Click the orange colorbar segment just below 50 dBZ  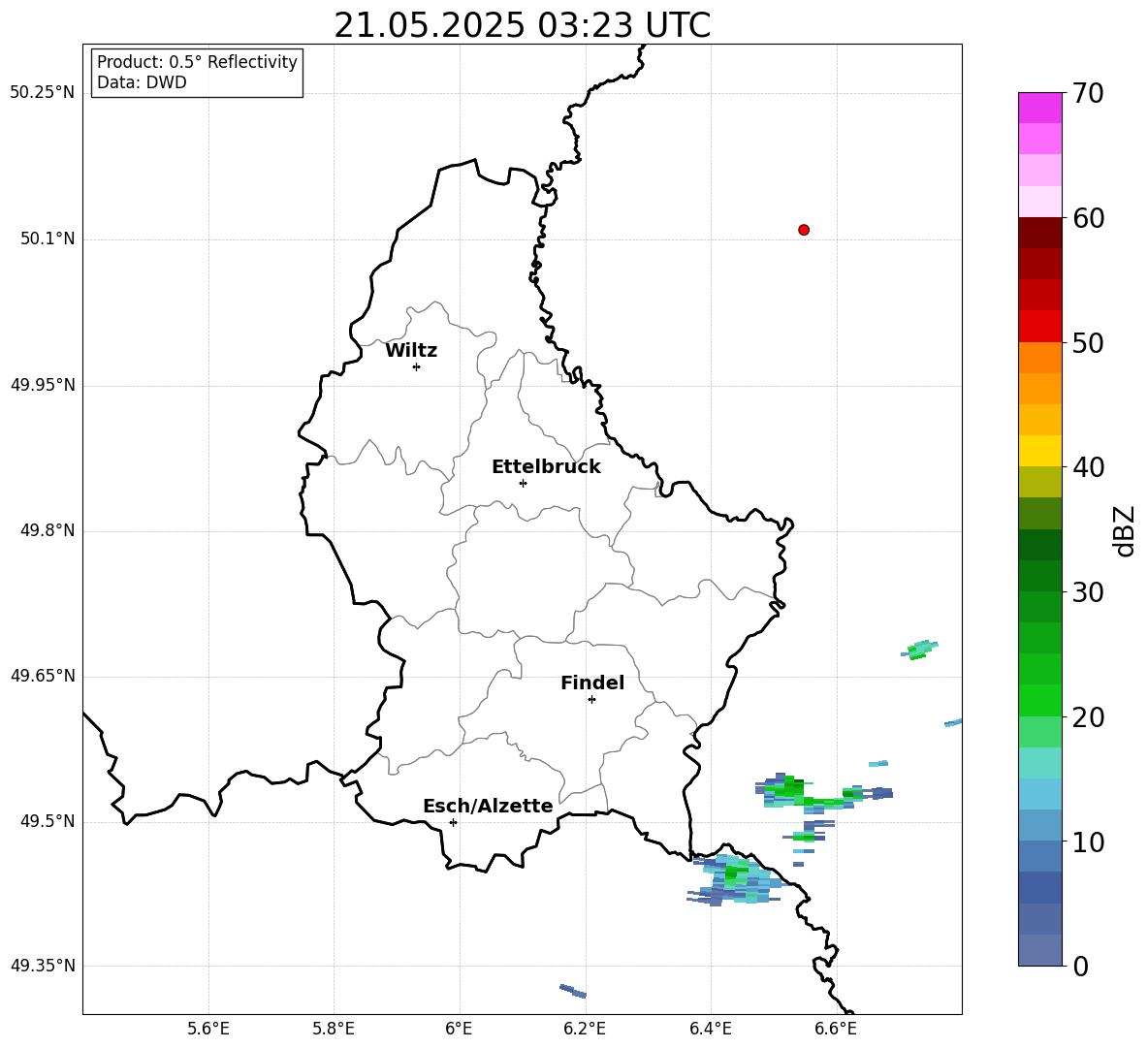tap(1040, 358)
